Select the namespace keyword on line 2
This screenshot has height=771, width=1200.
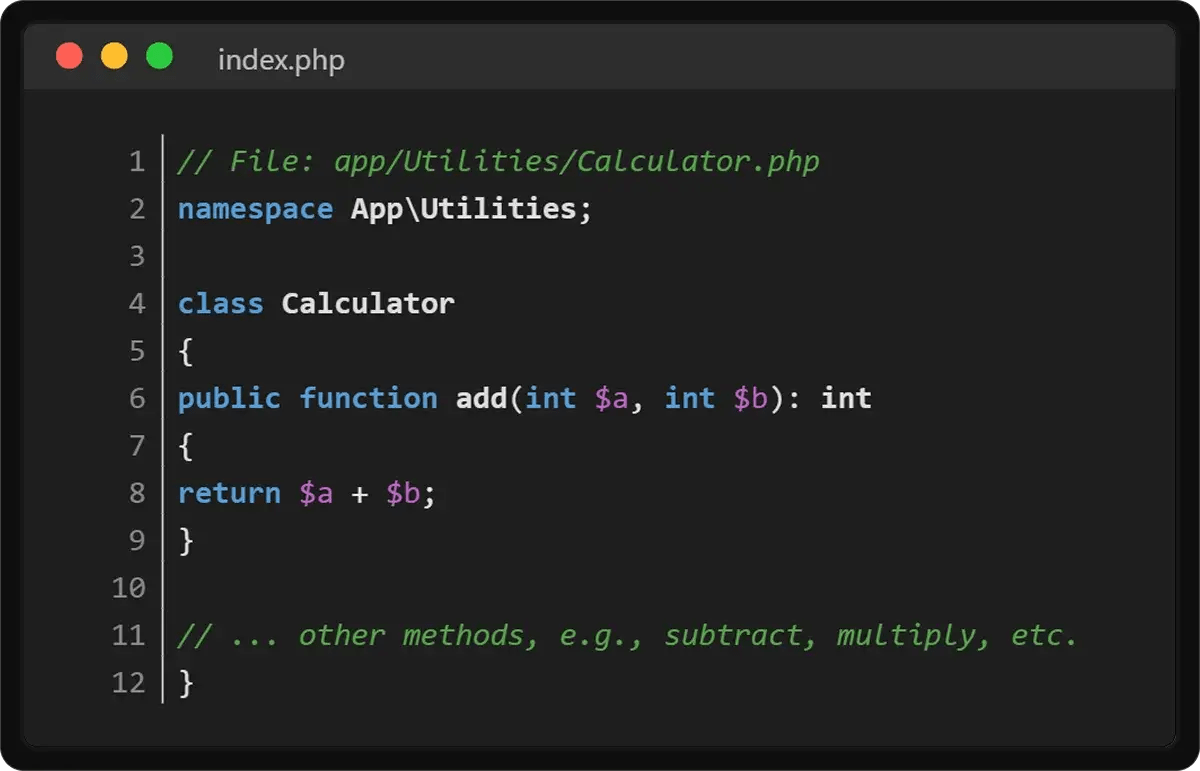255,208
